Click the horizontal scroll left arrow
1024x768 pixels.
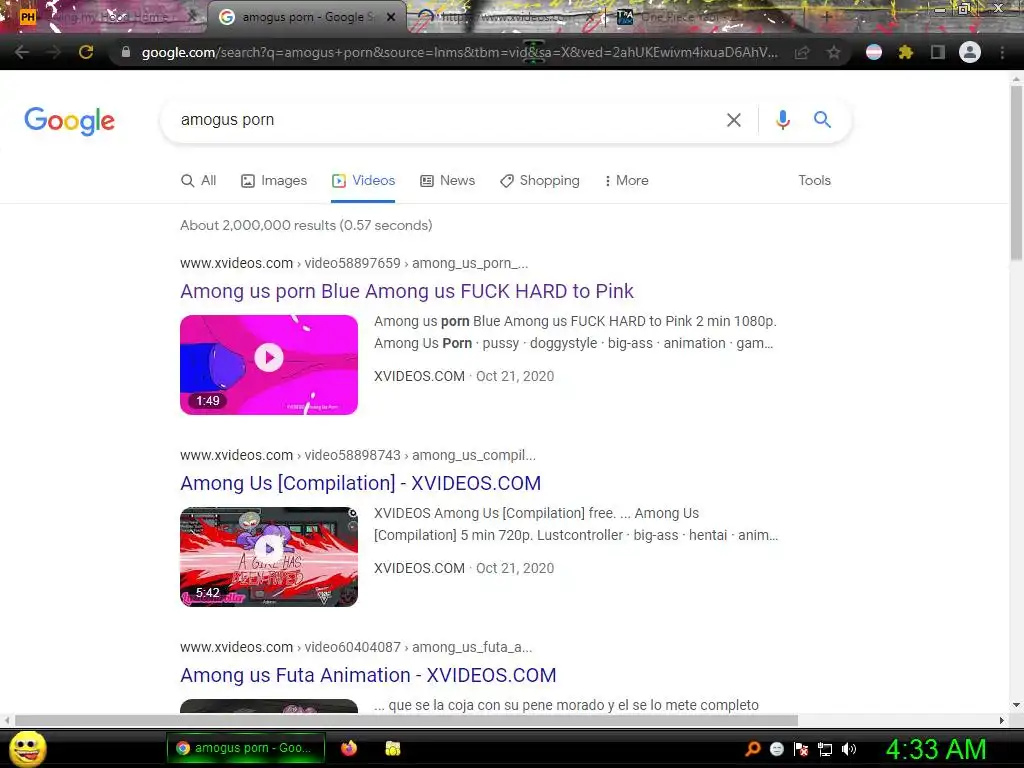point(7,720)
